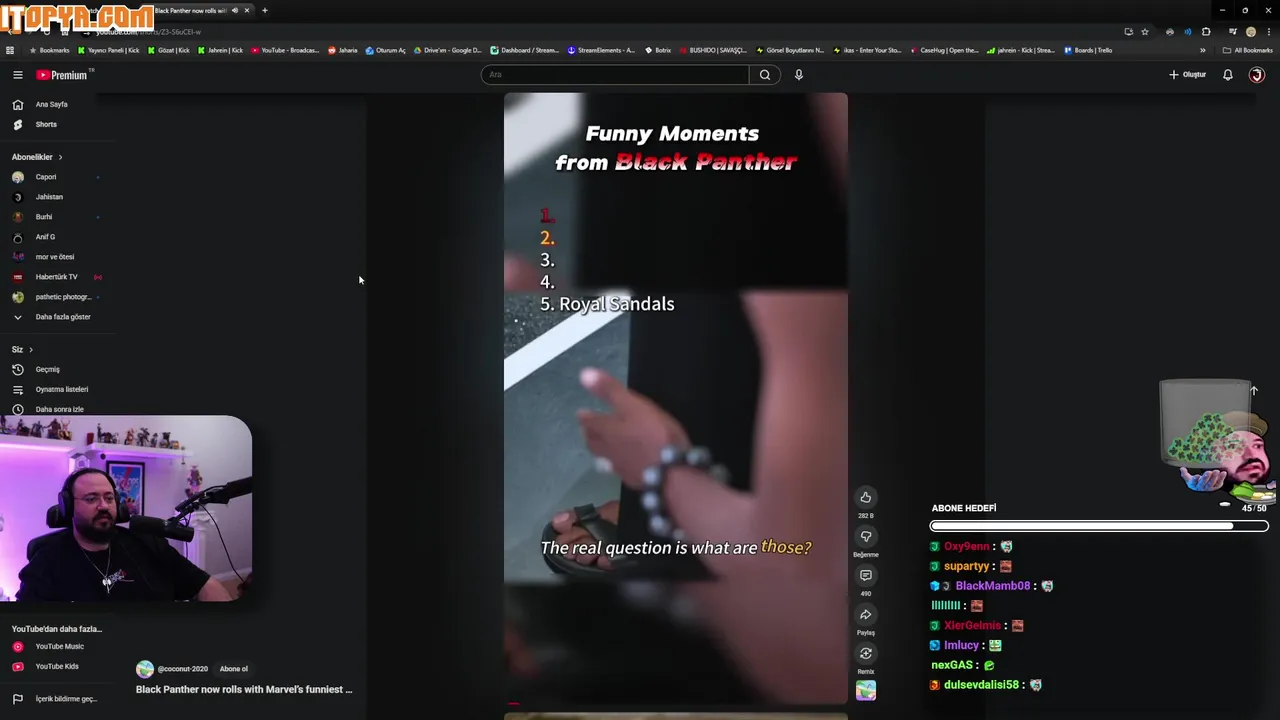Mute the tab via speaker icon
This screenshot has width=1280, height=720.
[235, 10]
